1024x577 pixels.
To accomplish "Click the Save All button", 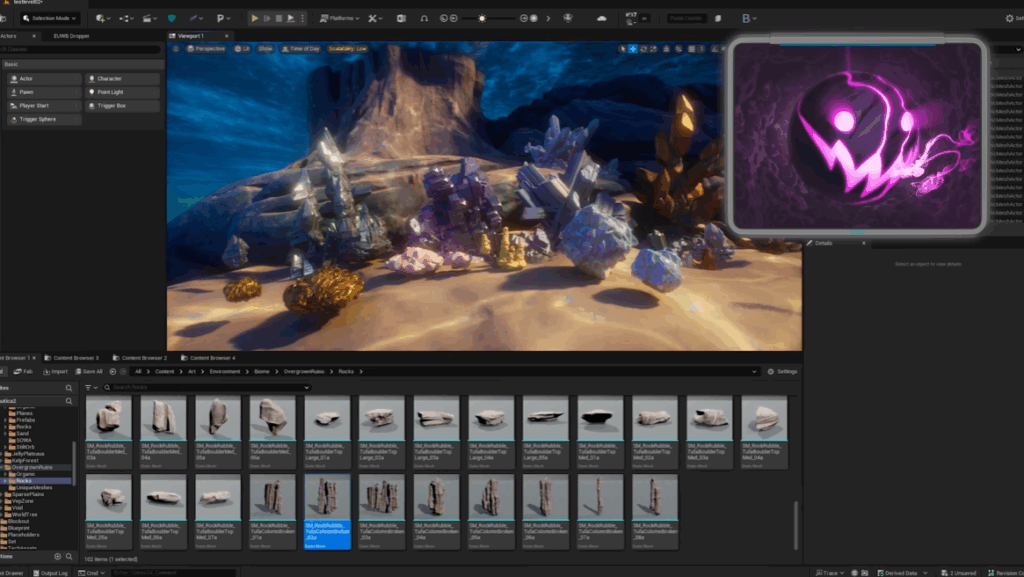I will [x=90, y=371].
